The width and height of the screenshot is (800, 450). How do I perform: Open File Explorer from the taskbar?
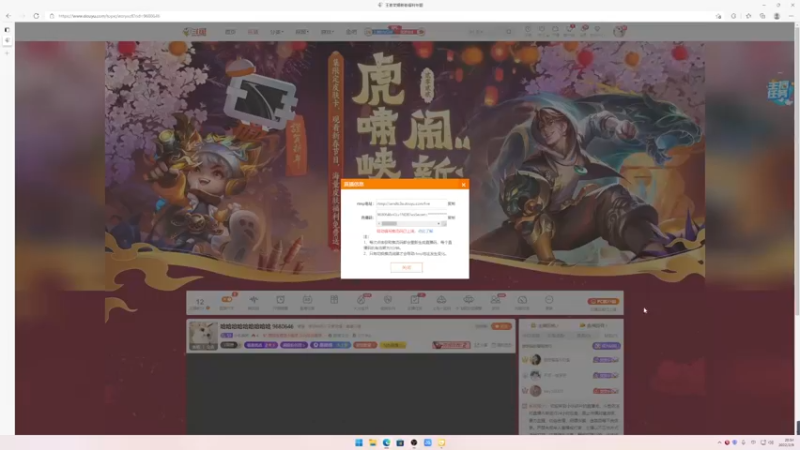click(372, 442)
